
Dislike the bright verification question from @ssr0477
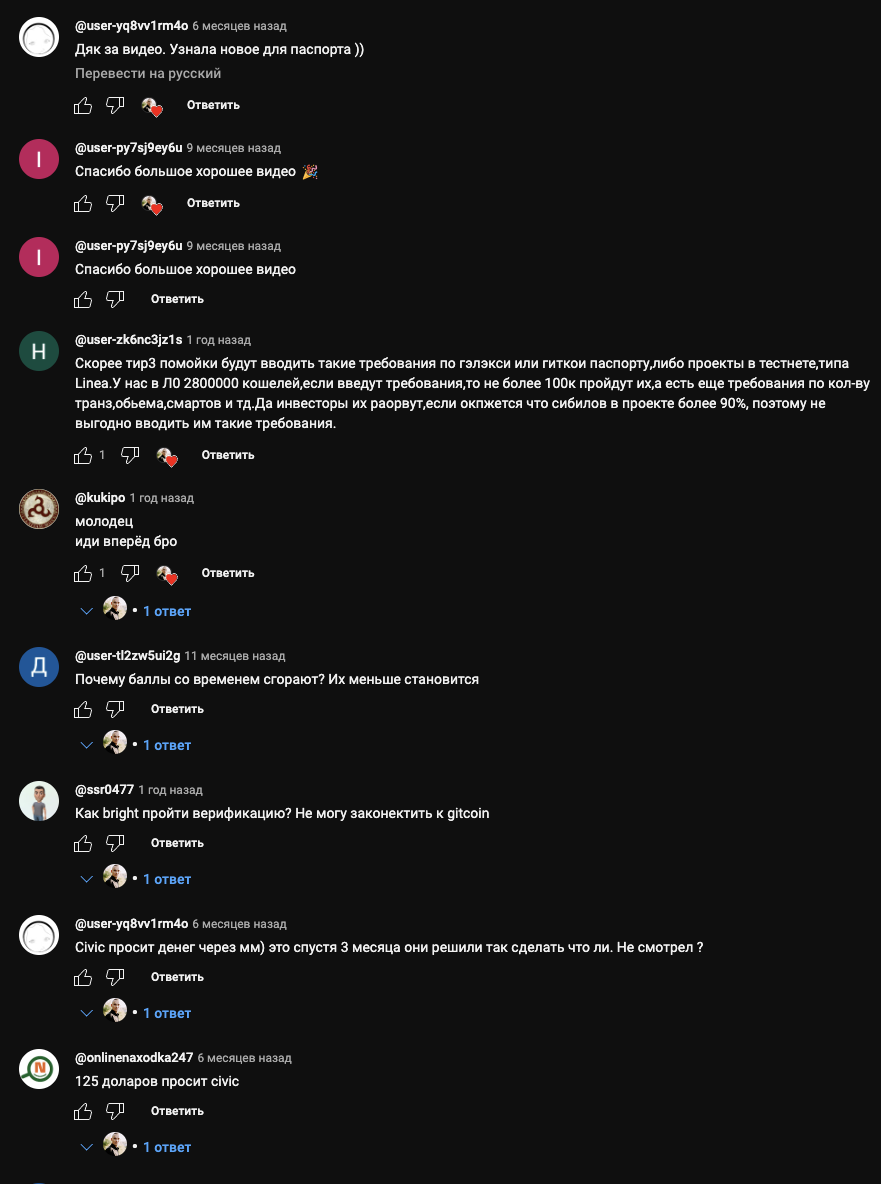coord(115,843)
